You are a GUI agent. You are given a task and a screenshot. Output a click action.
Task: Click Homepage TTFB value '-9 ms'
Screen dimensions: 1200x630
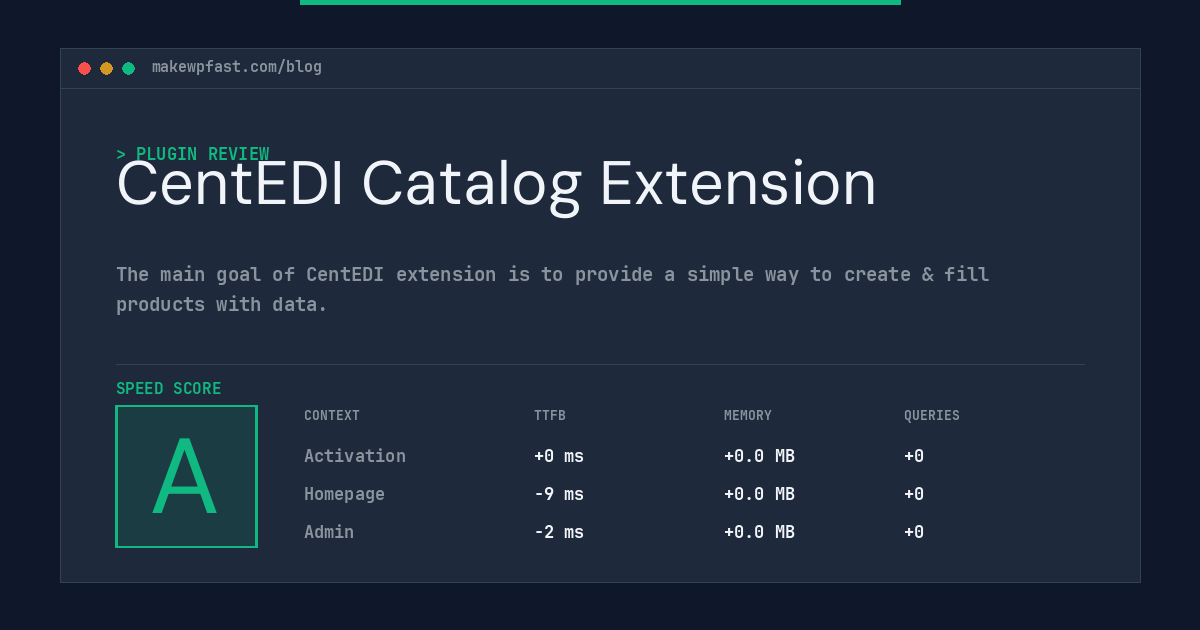click(x=559, y=494)
